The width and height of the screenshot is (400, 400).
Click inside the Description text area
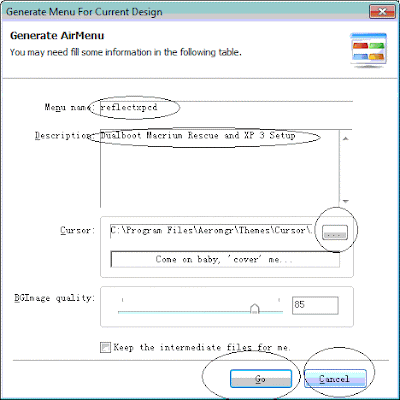(219, 168)
